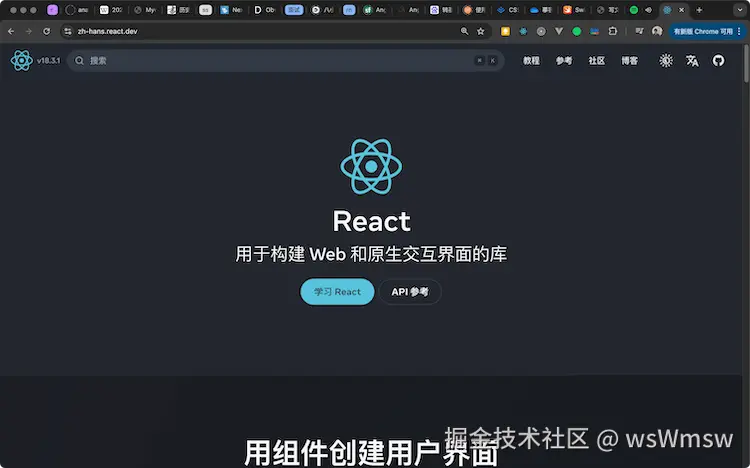This screenshot has width=750, height=468.
Task: Open the 博客 navigation link
Action: click(x=629, y=60)
